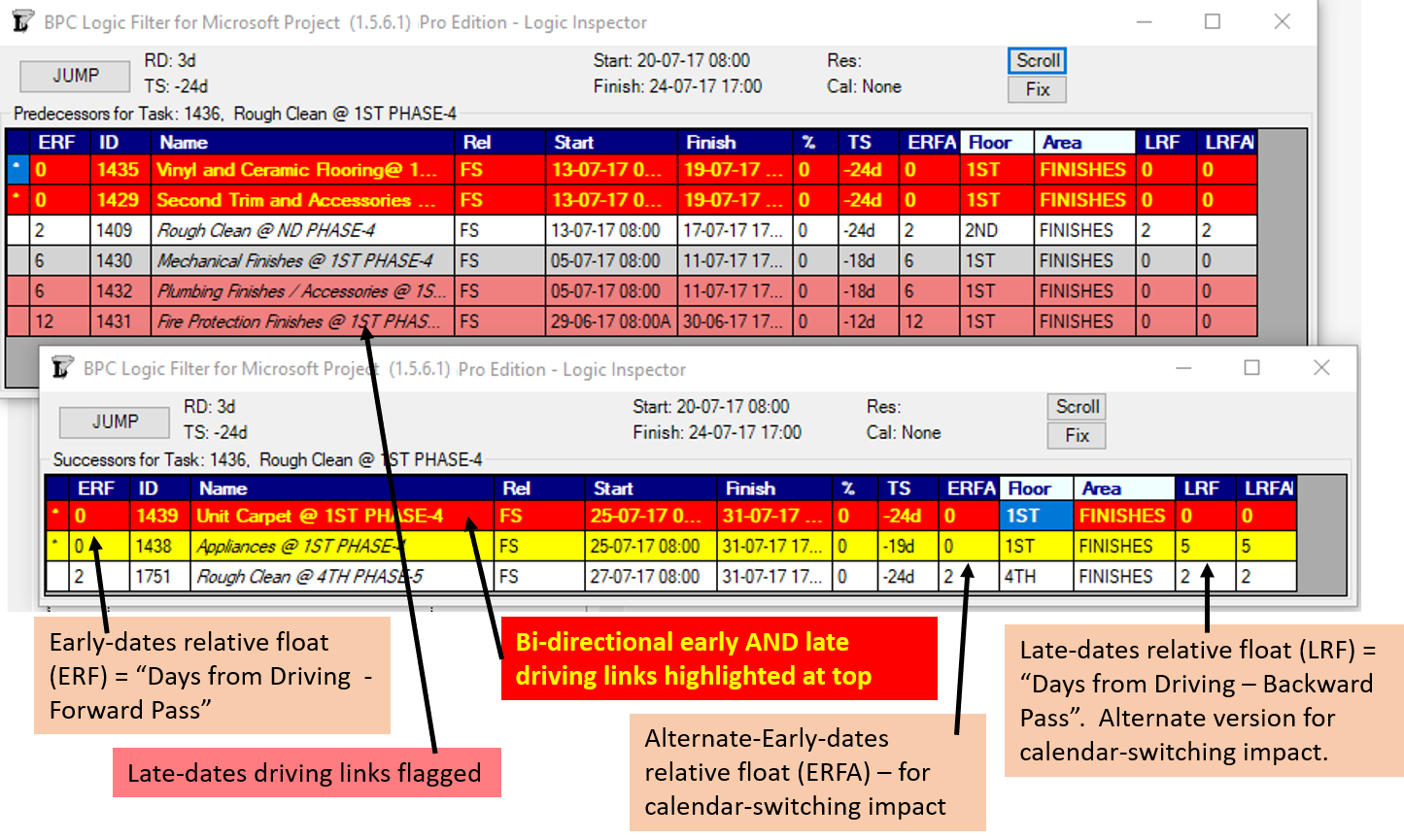Click Start column header in Predecessors table
The width and height of the screenshot is (1404, 840).
[x=611, y=143]
